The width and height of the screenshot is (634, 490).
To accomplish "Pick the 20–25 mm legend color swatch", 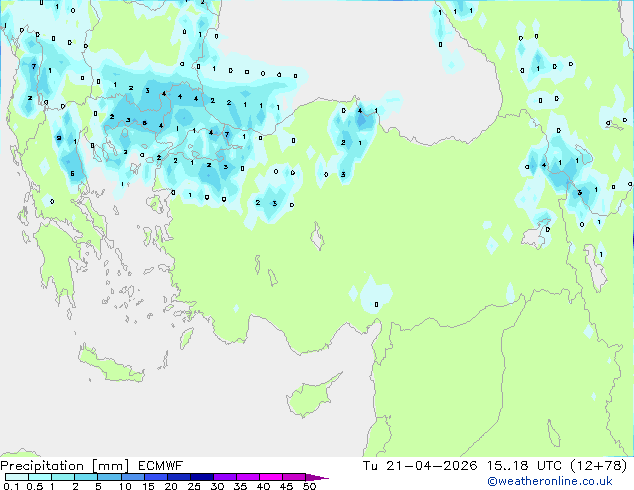I will (x=179, y=477).
